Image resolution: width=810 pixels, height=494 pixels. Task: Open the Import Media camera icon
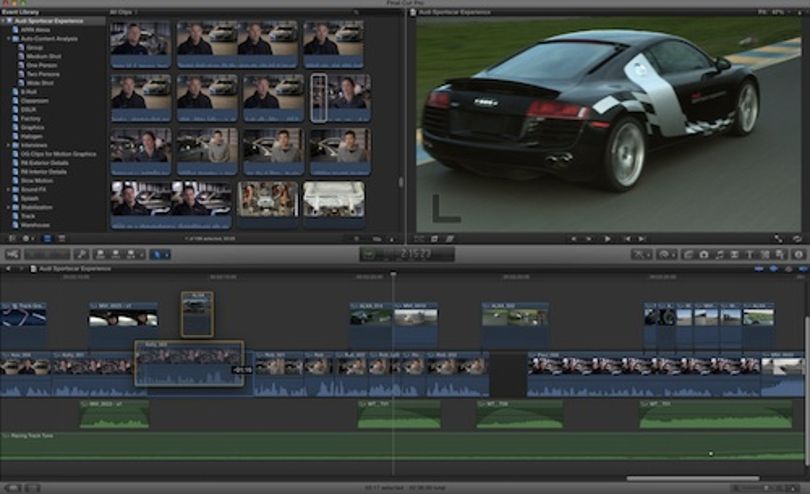click(x=12, y=254)
